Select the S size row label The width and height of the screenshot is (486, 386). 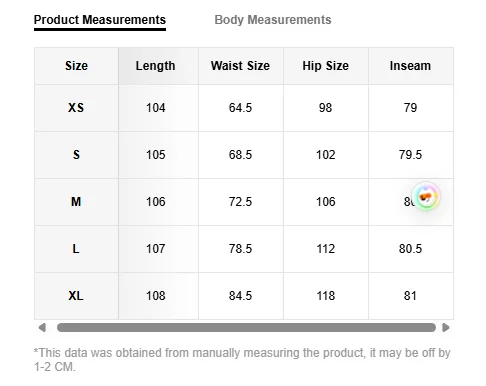click(76, 155)
